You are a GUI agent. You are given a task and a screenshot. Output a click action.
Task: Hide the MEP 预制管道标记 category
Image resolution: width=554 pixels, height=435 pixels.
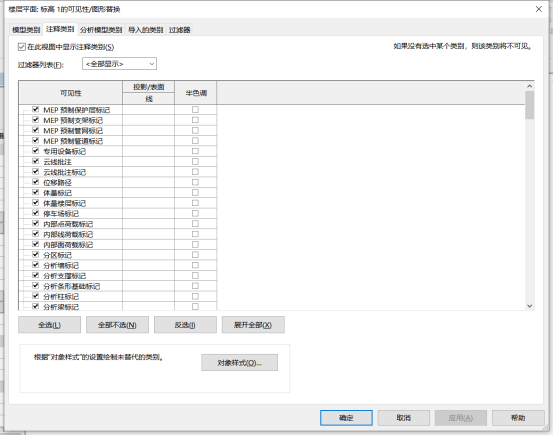click(x=35, y=140)
